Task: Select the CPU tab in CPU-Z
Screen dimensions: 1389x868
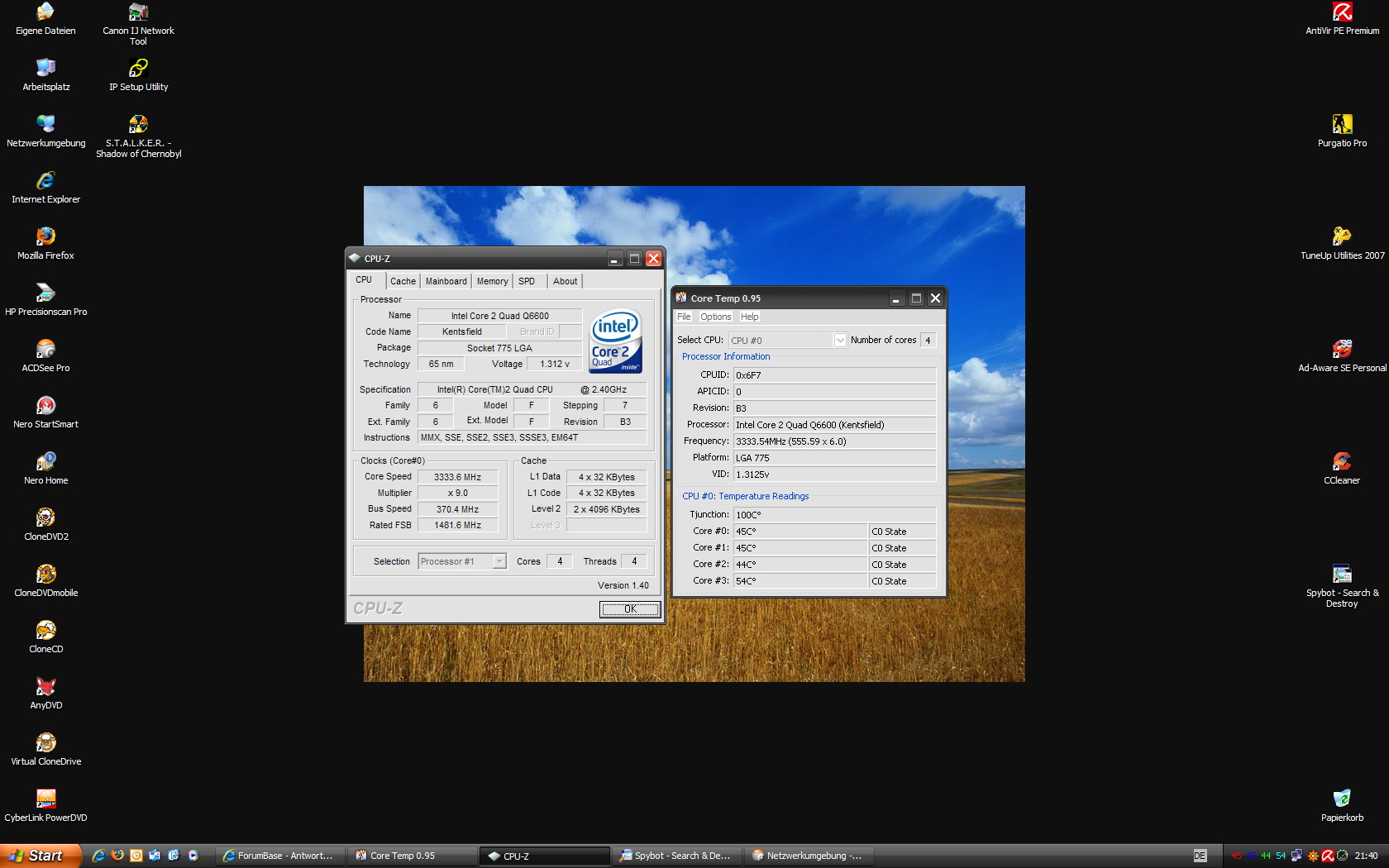Action: [x=365, y=280]
